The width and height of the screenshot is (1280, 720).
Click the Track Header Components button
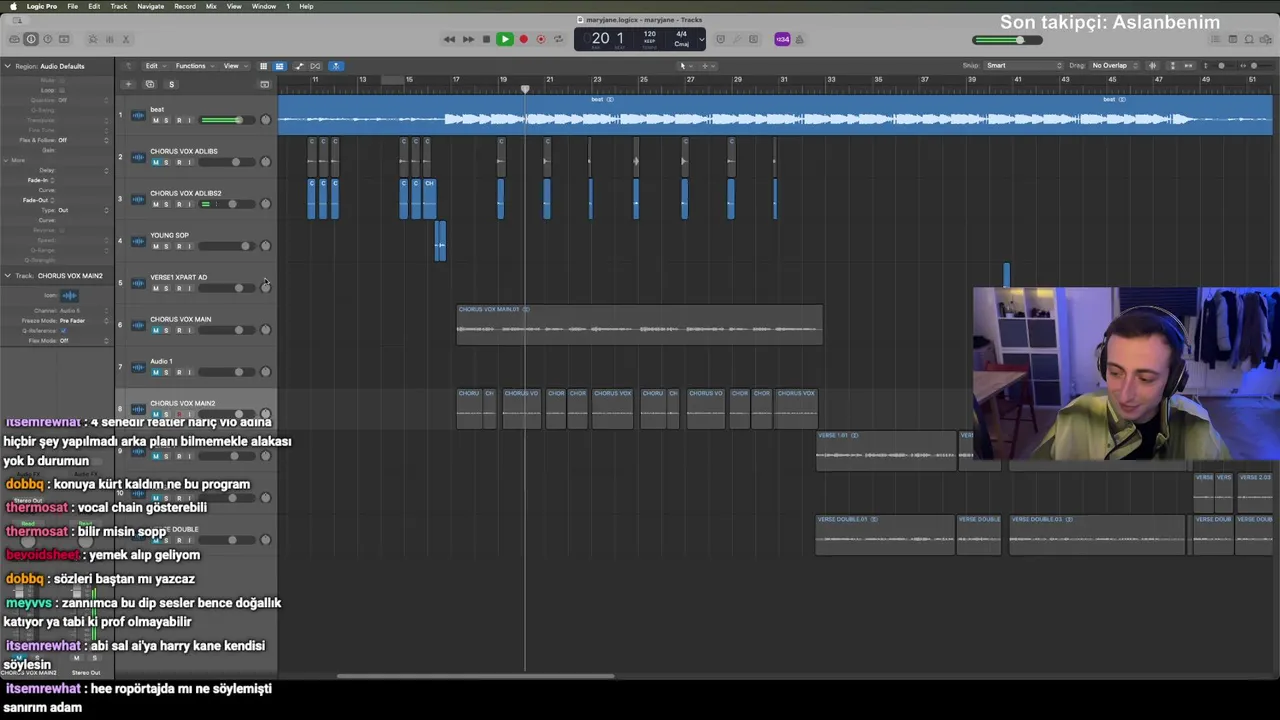tap(264, 84)
